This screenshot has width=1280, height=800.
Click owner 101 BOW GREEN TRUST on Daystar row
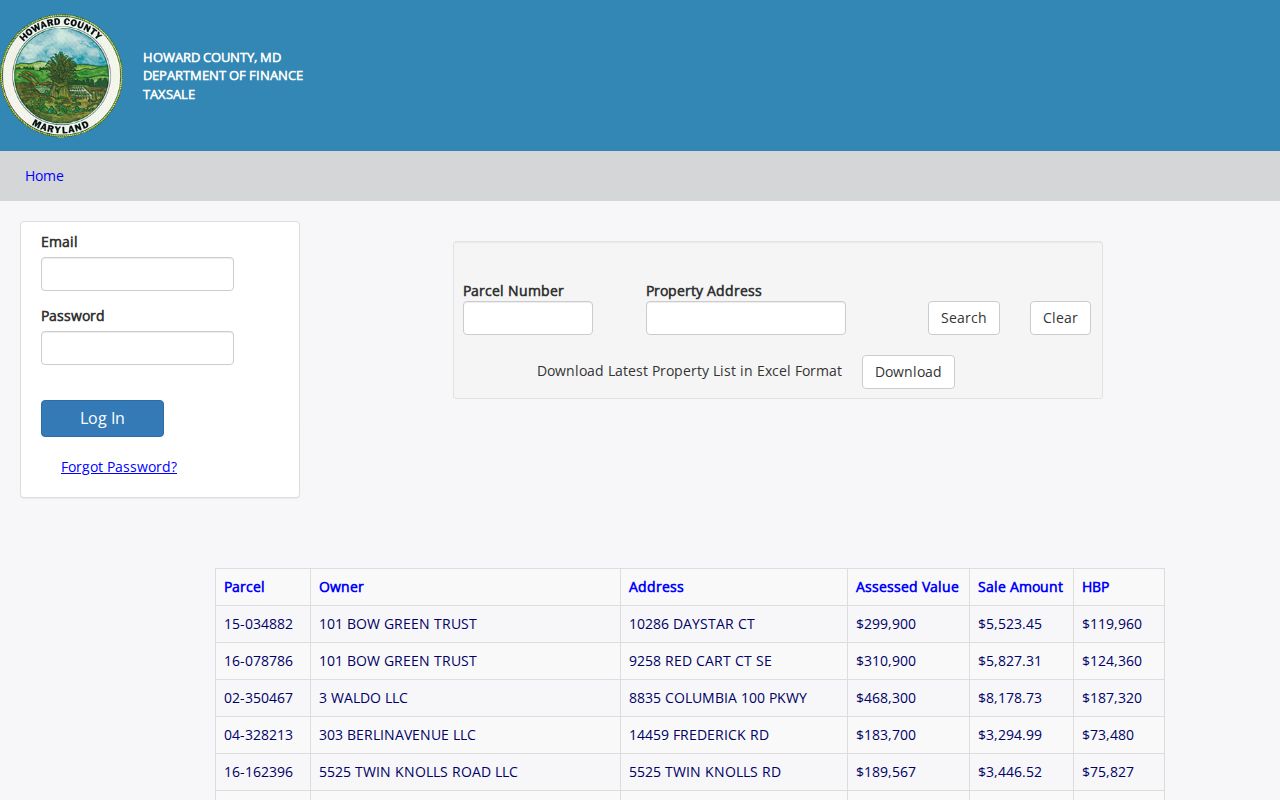[398, 624]
